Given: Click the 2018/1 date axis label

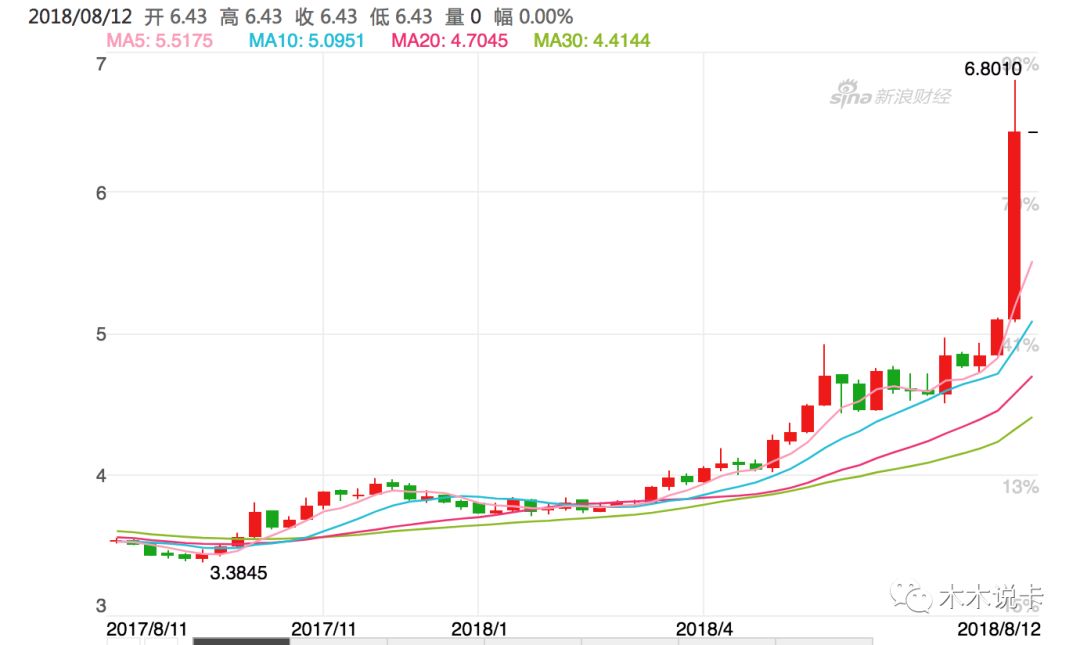Looking at the screenshot, I should 479,628.
